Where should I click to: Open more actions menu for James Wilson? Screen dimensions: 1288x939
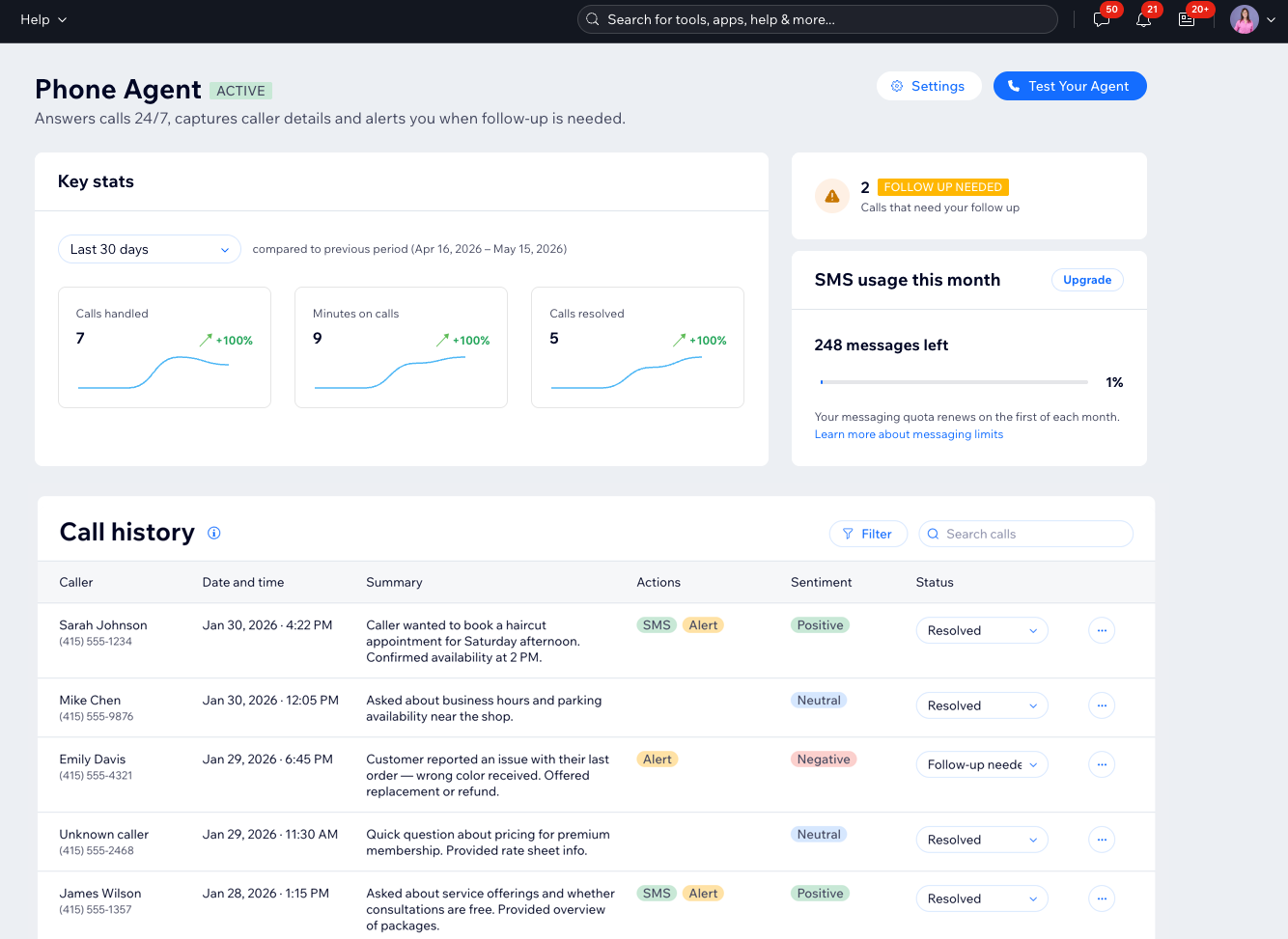(x=1102, y=898)
